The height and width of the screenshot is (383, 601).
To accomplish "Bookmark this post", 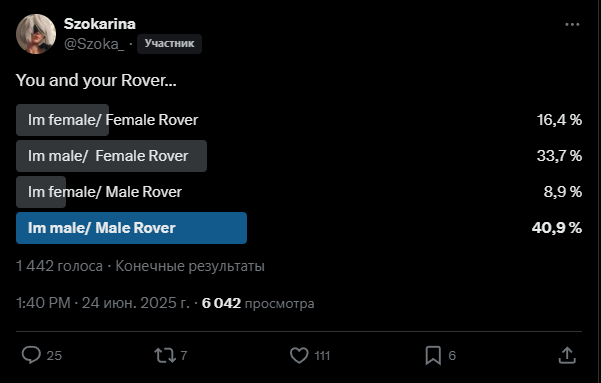I will click(433, 355).
